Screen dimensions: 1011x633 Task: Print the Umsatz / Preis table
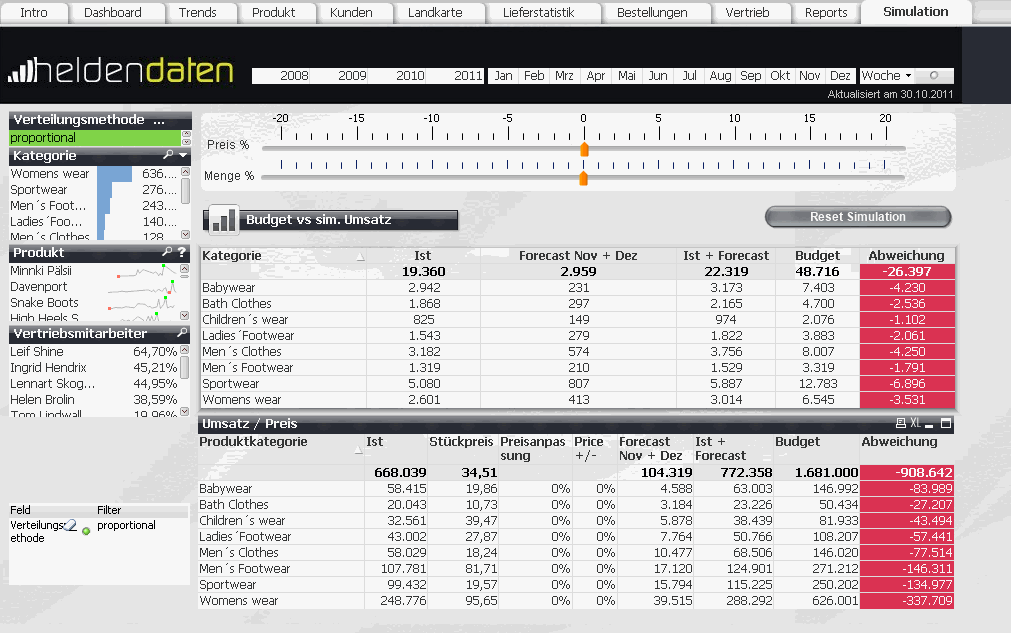click(901, 424)
